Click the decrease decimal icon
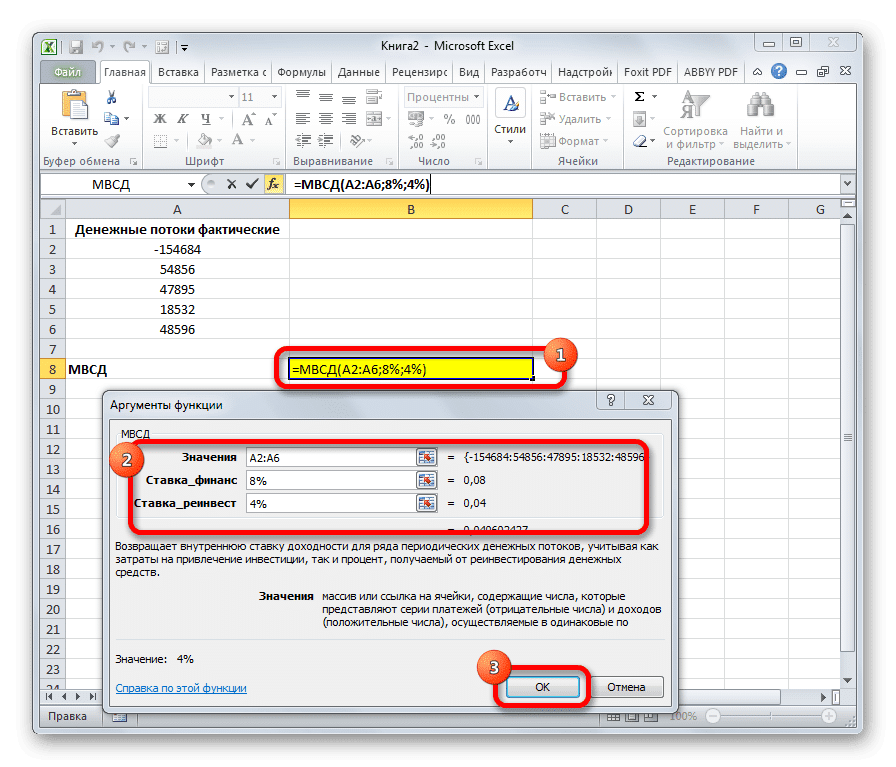This screenshot has height=767, width=896. (x=439, y=141)
